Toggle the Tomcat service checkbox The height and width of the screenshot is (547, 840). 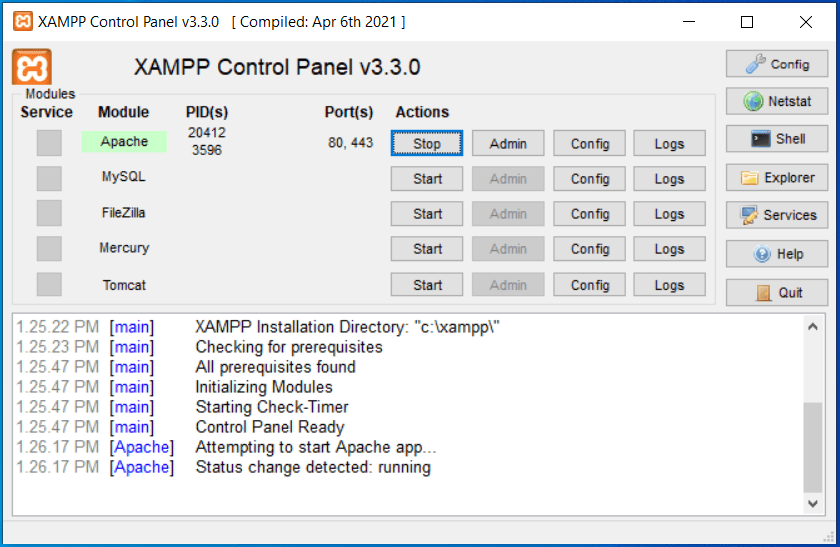pyautogui.click(x=49, y=284)
